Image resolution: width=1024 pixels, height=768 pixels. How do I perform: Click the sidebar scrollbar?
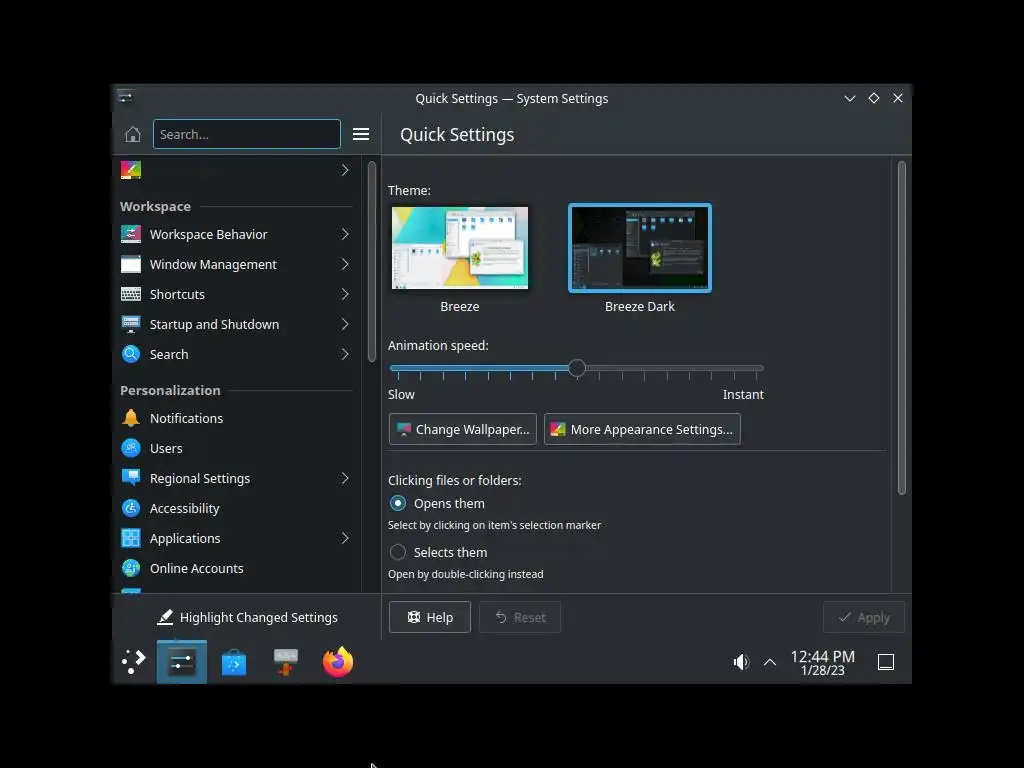pos(372,261)
